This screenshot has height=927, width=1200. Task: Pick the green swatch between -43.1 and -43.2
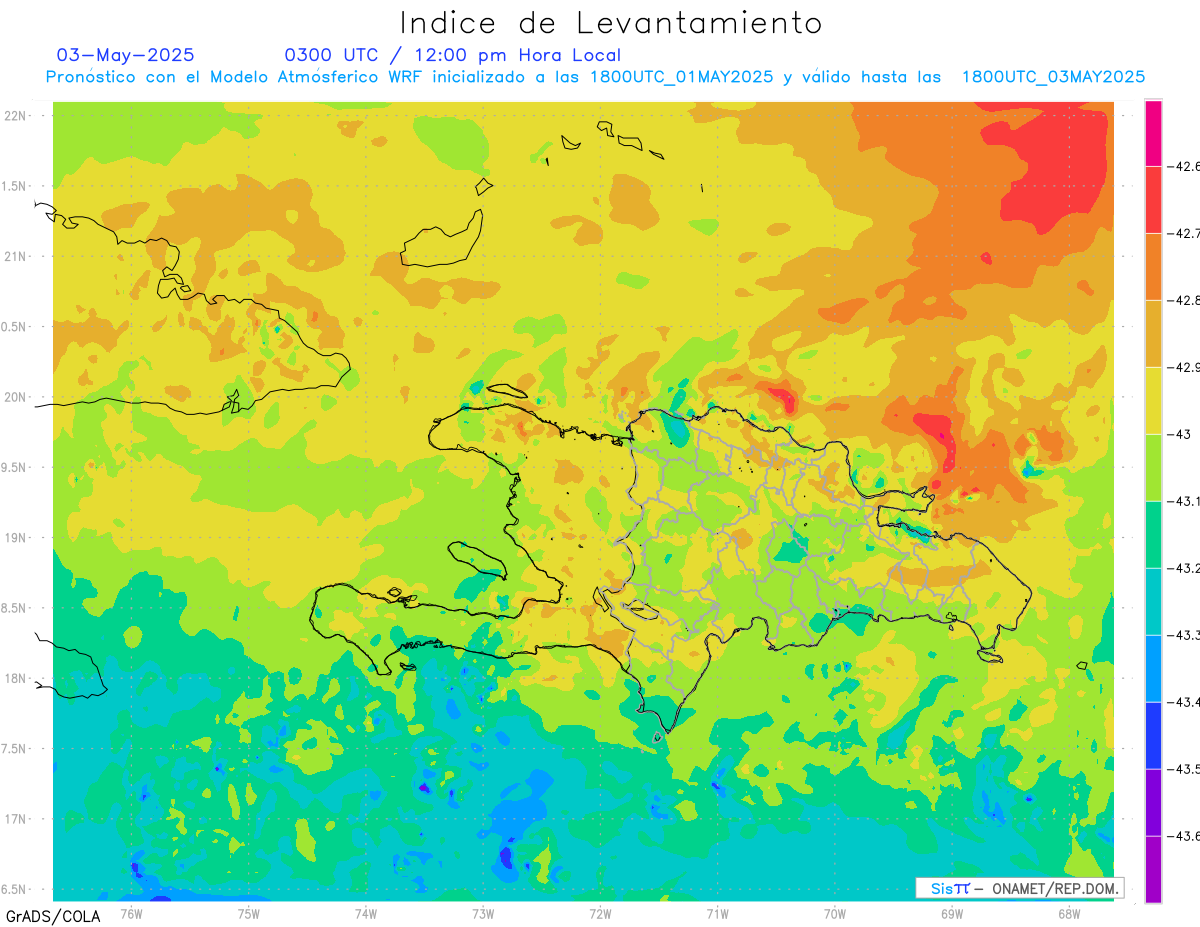tap(1153, 534)
